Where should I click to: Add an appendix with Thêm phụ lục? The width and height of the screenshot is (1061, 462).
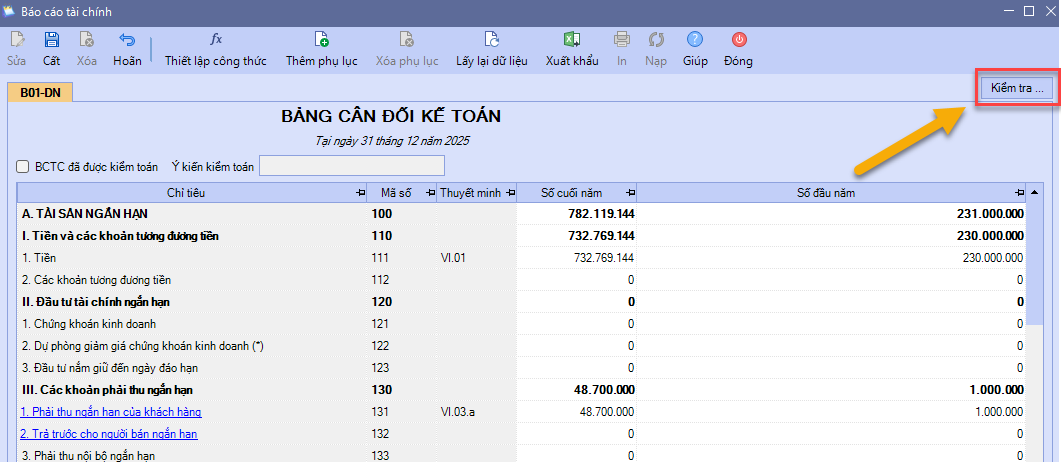click(321, 40)
